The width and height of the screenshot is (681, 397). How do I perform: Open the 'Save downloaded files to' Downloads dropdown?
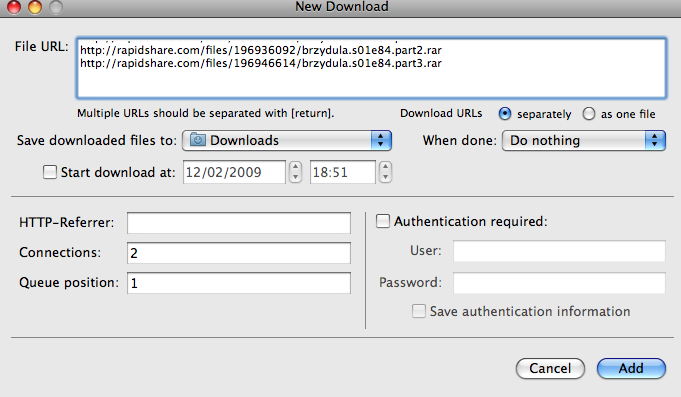[287, 140]
